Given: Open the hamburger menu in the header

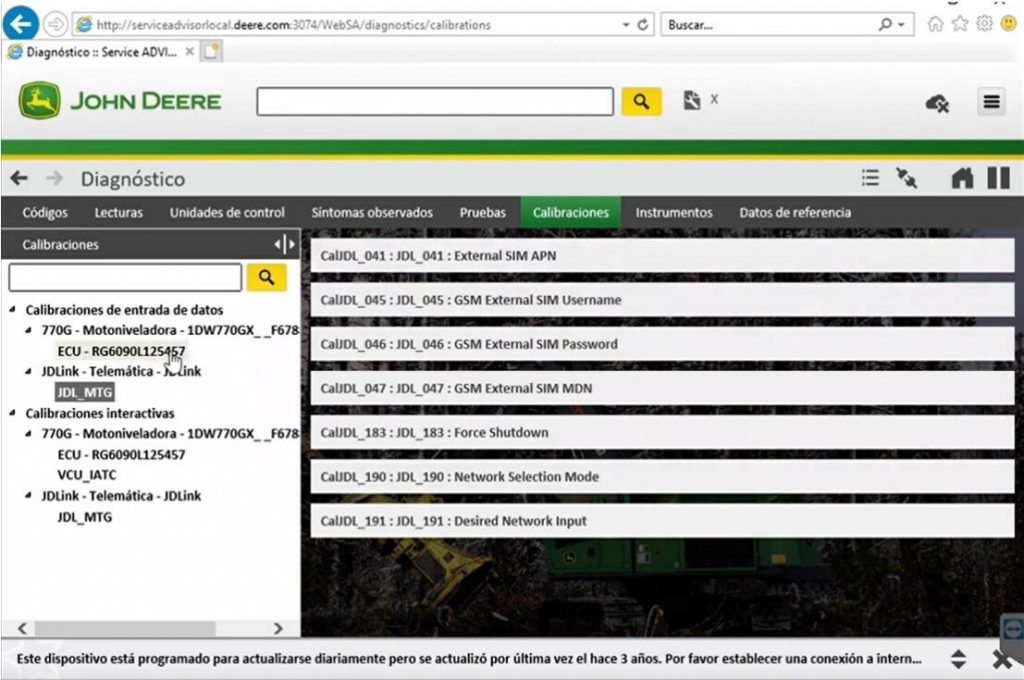Looking at the screenshot, I should click(990, 101).
